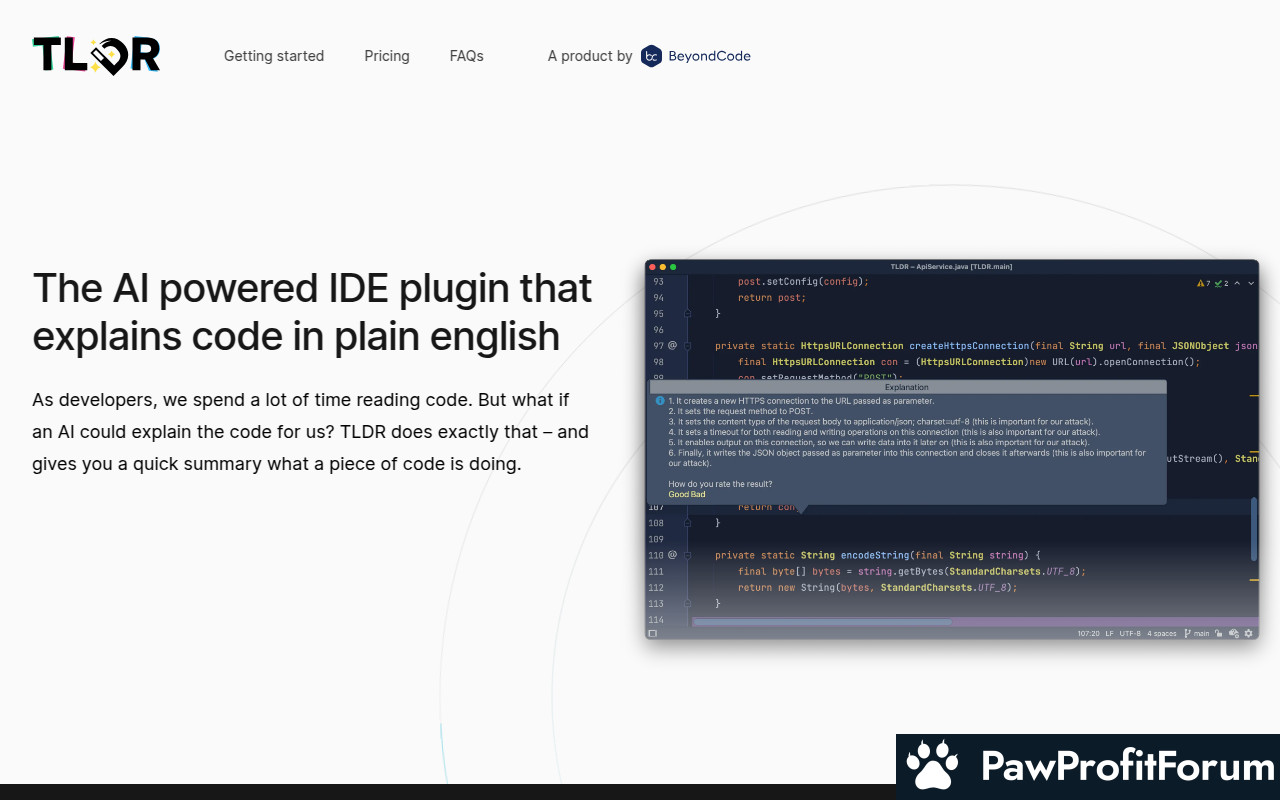Click the @ gutter icon on line 97
The width and height of the screenshot is (1280, 800).
(672, 345)
